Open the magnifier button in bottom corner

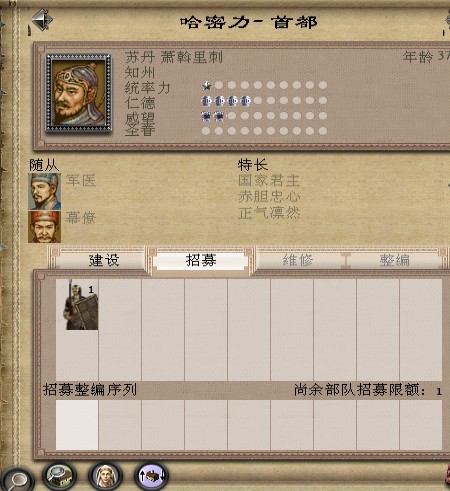point(17,480)
